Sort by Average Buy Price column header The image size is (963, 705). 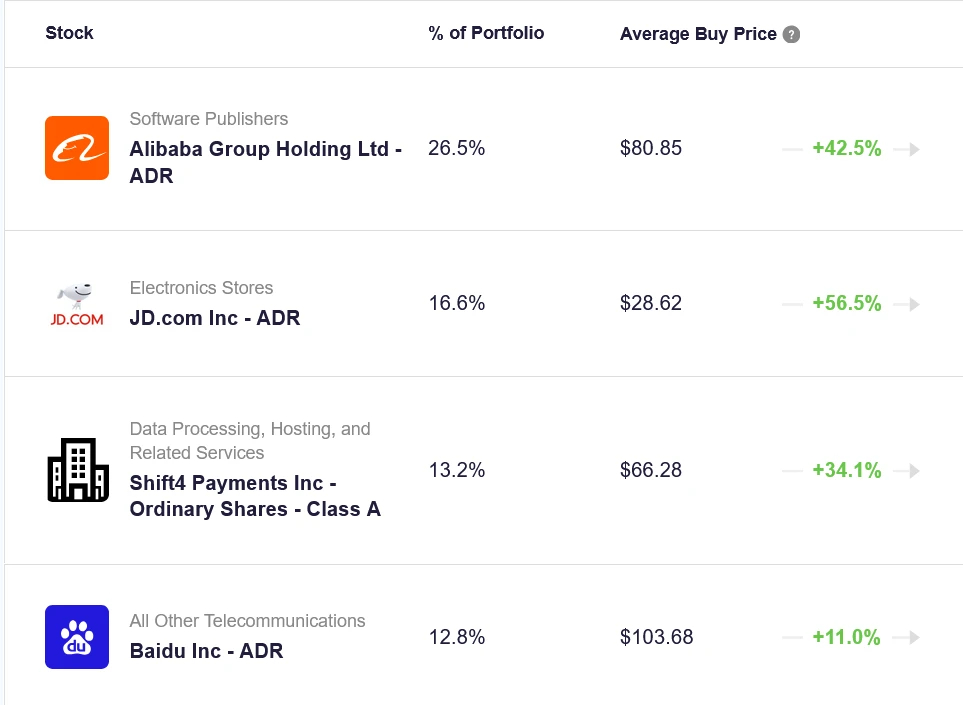(698, 34)
